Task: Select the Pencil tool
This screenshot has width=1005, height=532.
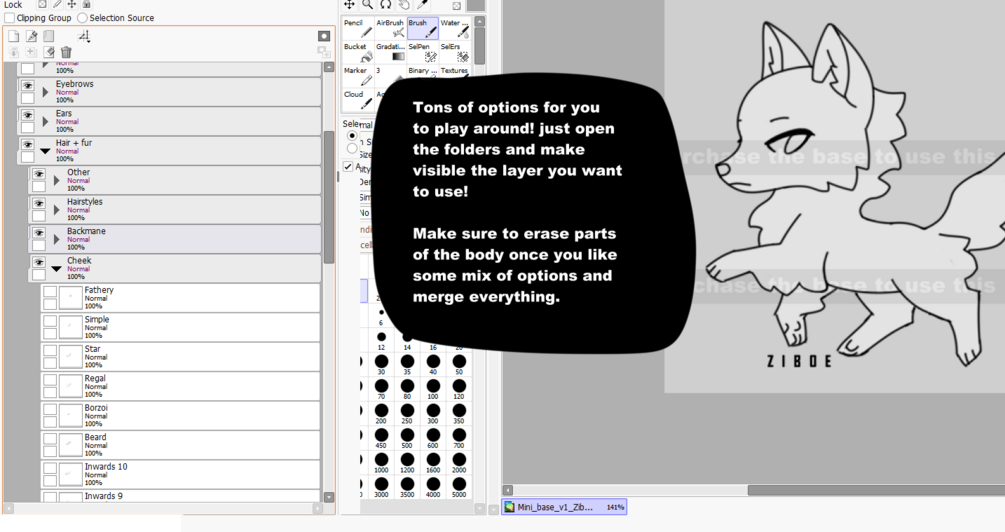Action: tap(358, 29)
